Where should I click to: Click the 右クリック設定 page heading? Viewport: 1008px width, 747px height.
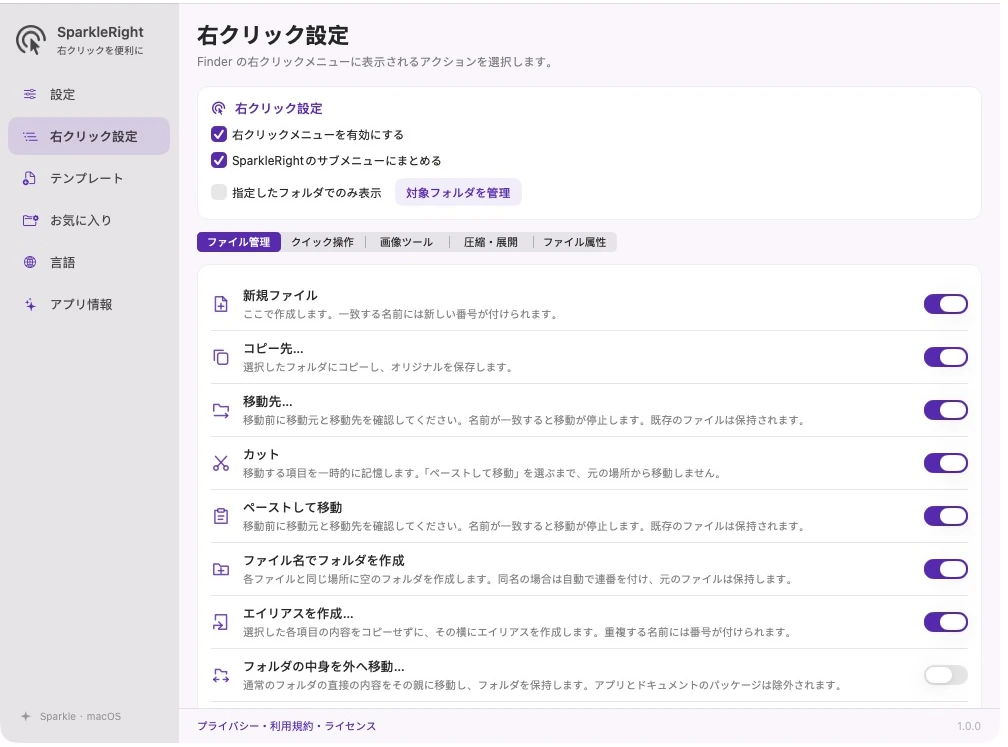pyautogui.click(x=273, y=35)
